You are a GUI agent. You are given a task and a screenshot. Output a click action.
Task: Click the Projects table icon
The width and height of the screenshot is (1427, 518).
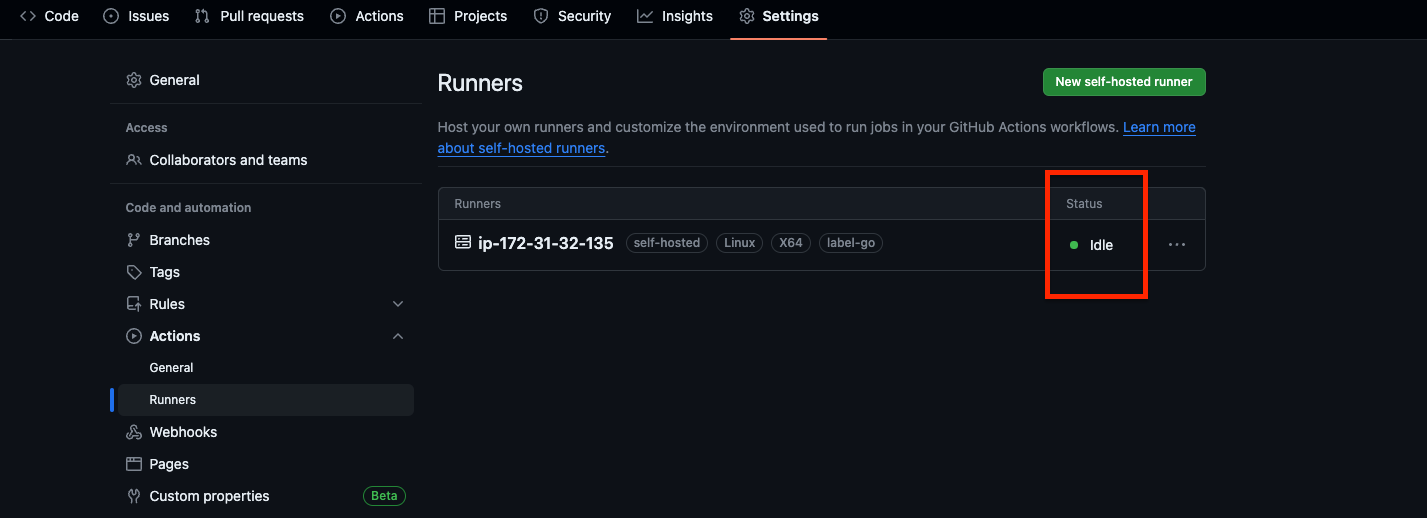coord(437,16)
